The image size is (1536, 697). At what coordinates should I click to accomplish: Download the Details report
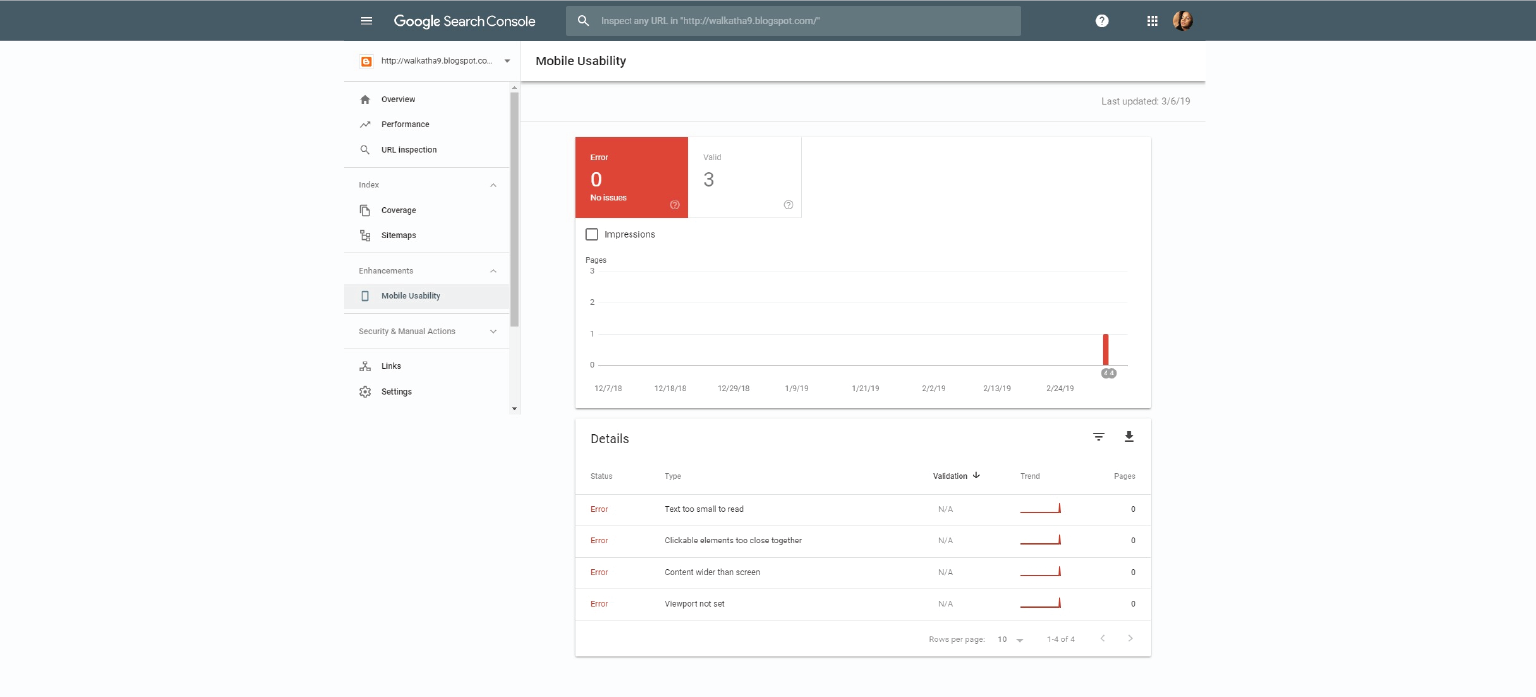click(x=1129, y=437)
